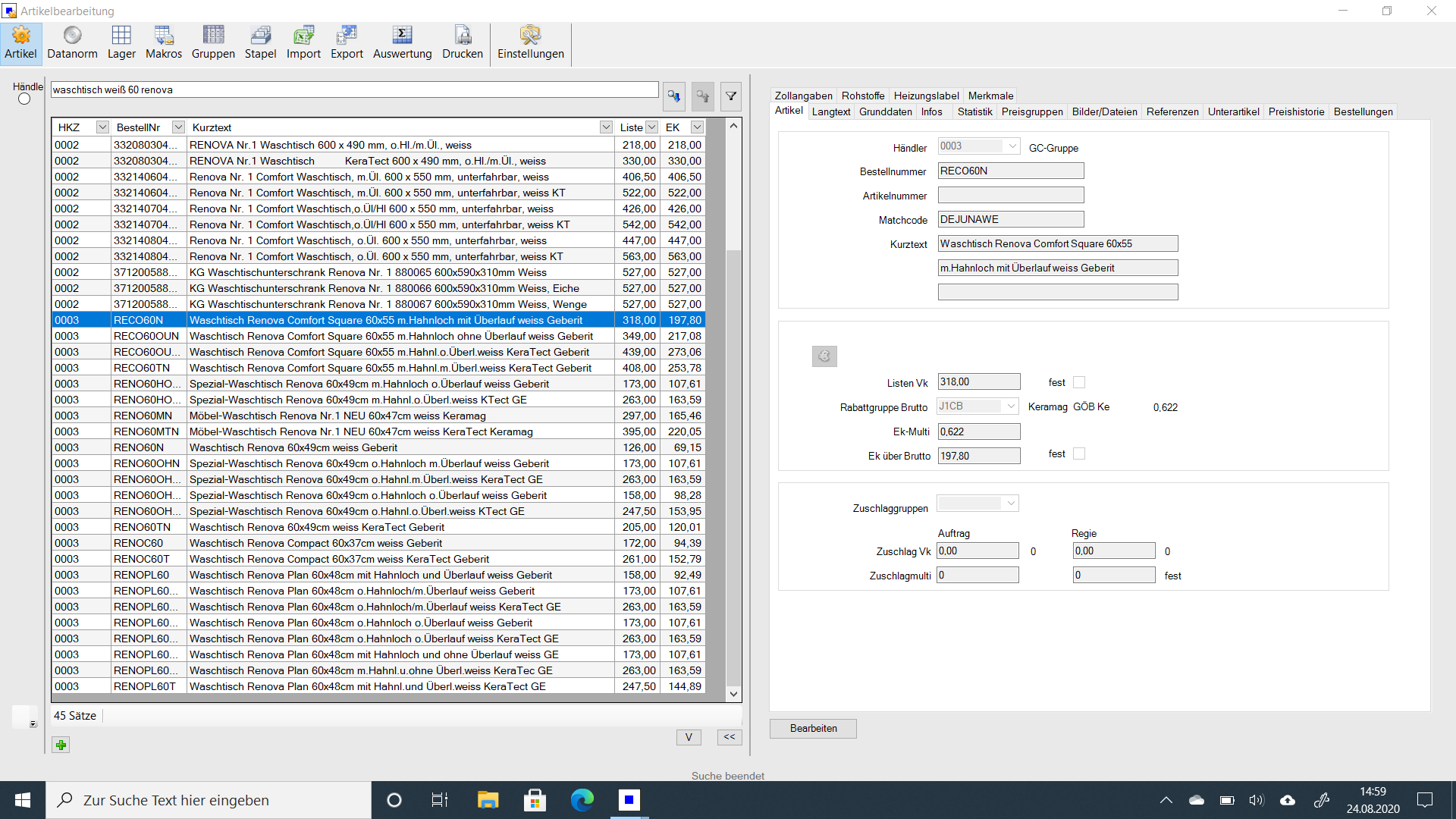Click the Makros toolbar icon

(164, 42)
